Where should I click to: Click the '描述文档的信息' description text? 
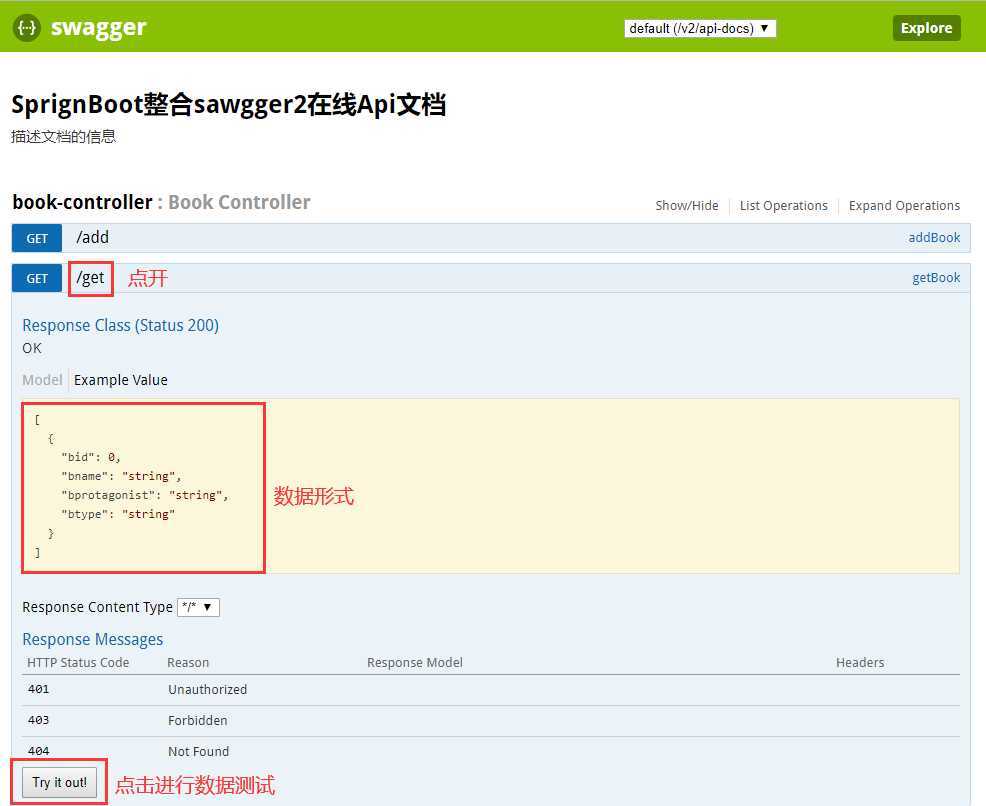(x=64, y=136)
